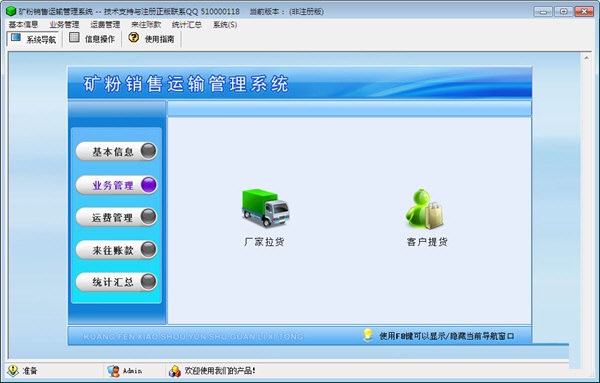
Task: Click the gray indicator on 运费管理
Action: point(148,217)
